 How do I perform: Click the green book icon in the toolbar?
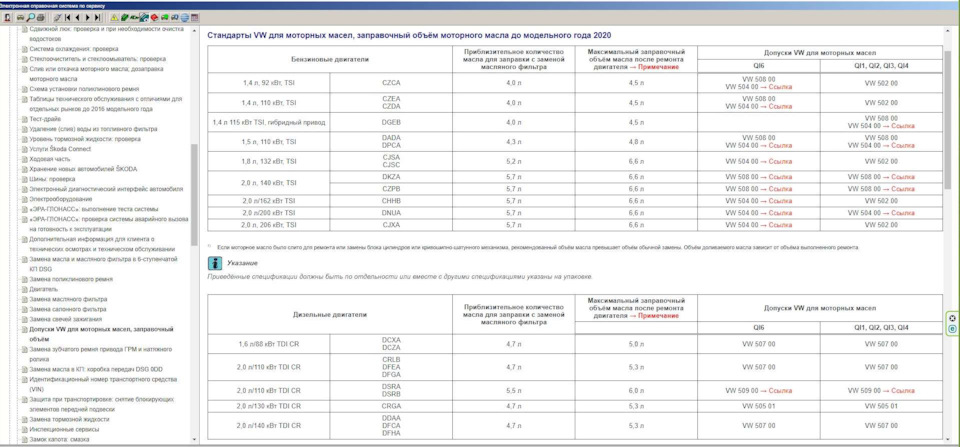[124, 17]
